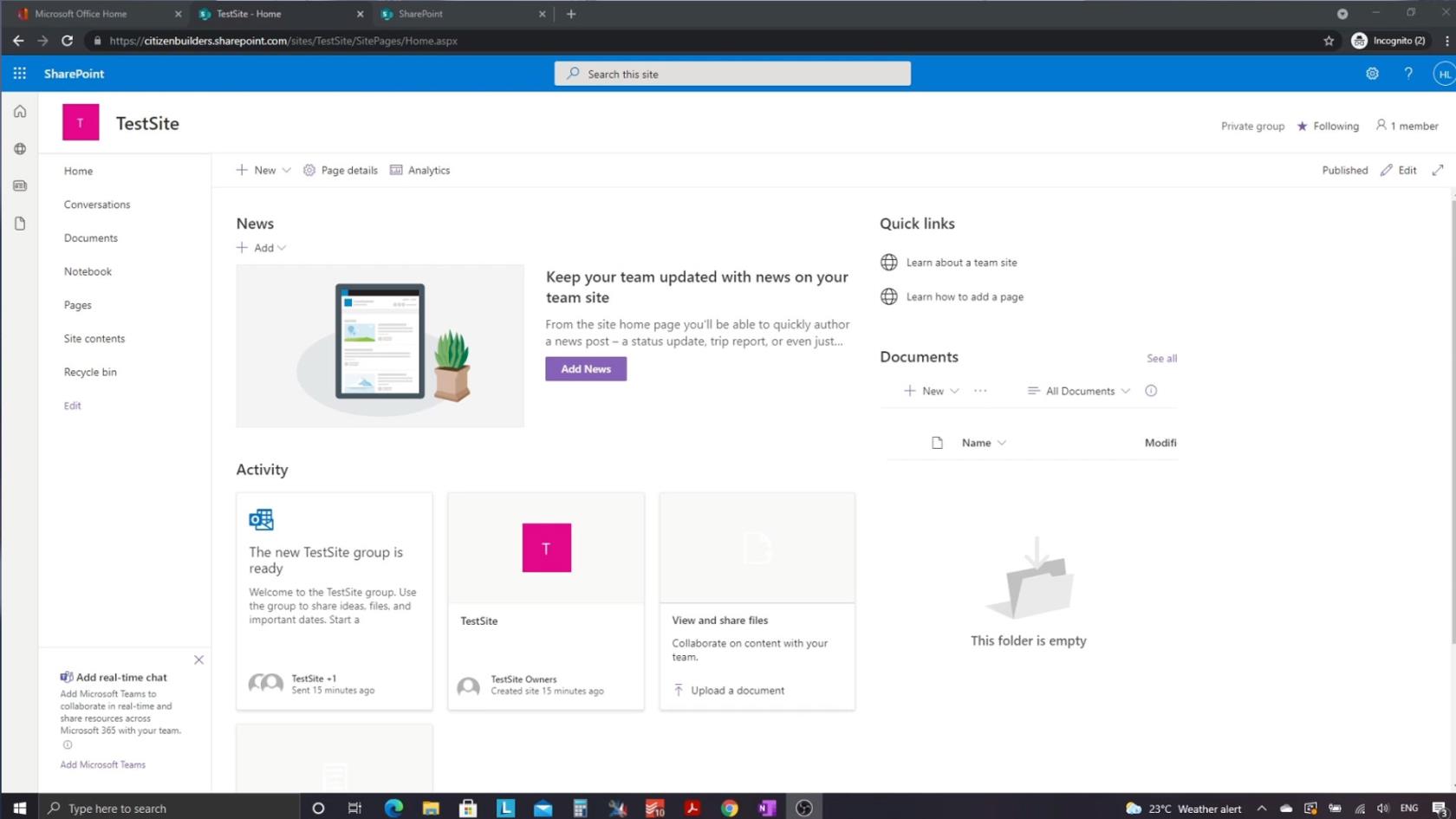Open the settings gear in SharePoint header
The width and height of the screenshot is (1456, 819).
click(1372, 74)
